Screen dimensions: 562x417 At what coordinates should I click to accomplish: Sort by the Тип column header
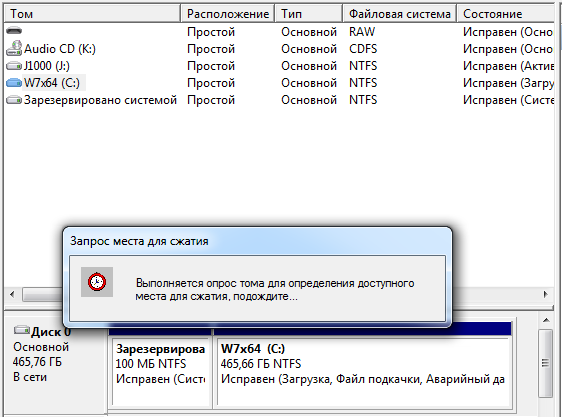pos(309,14)
